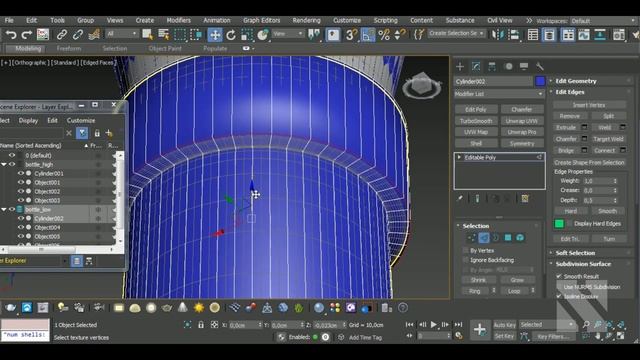Click the Configure Modifier Sets icon
640x360 pixels.
[525, 199]
